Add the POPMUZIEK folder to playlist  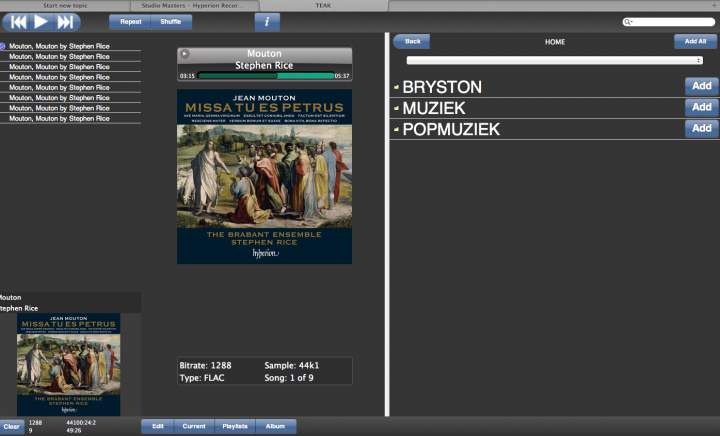702,129
